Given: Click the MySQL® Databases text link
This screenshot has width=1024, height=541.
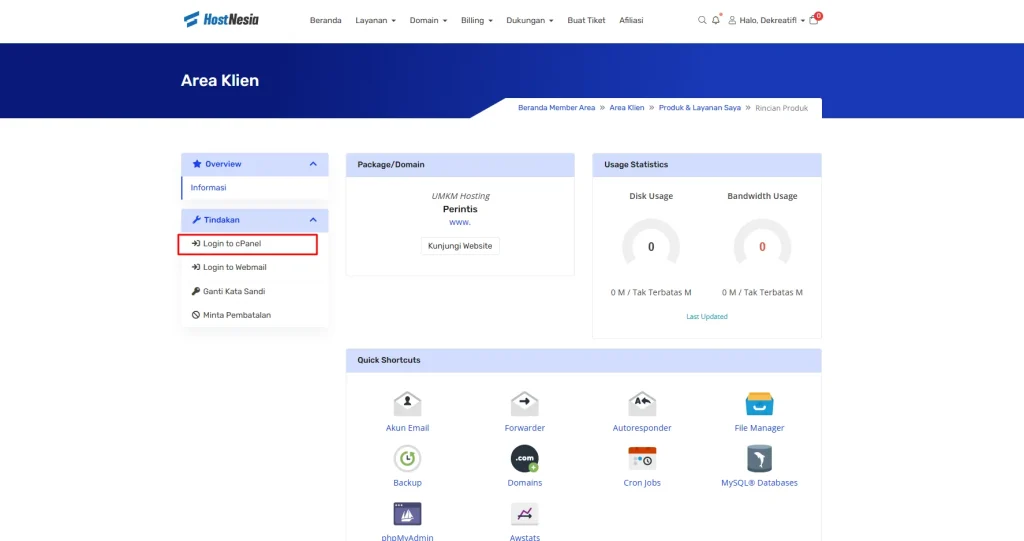Looking at the screenshot, I should point(759,483).
